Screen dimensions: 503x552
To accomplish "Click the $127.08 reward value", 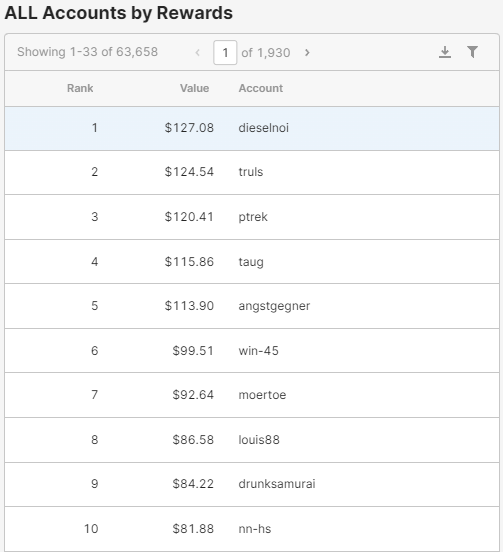I will [189, 128].
